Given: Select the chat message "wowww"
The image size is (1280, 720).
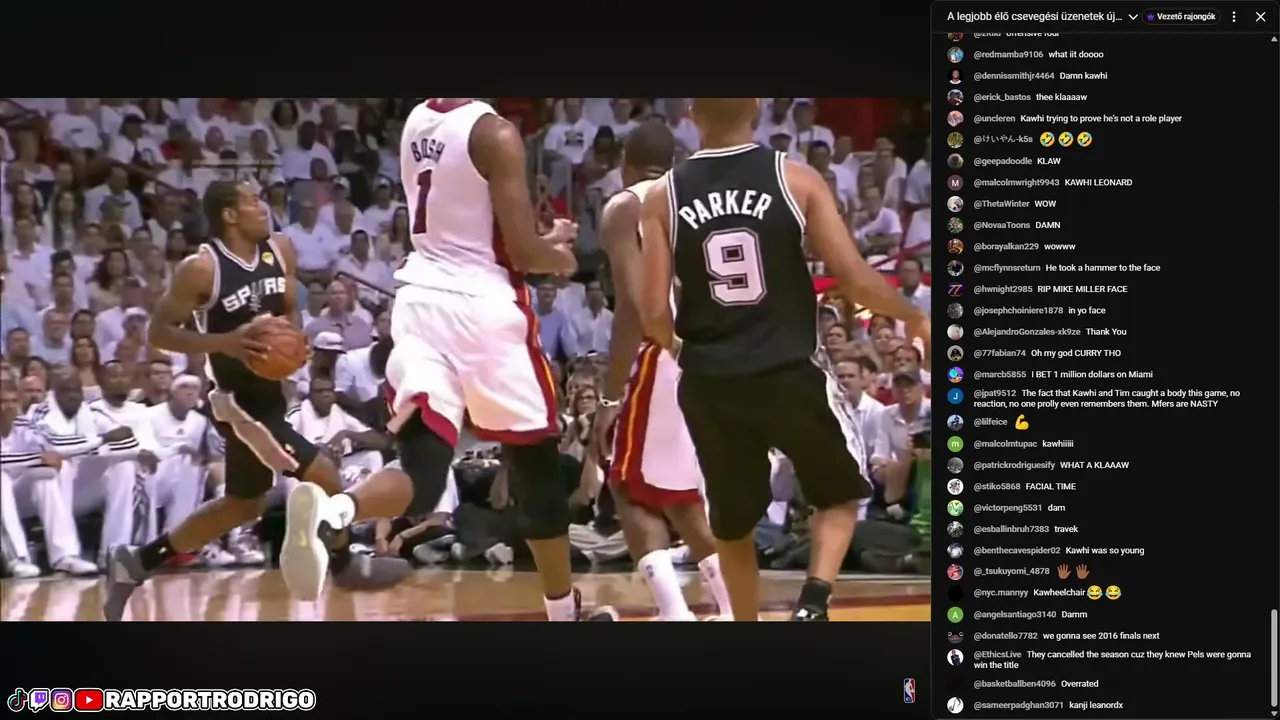Looking at the screenshot, I should (x=1060, y=246).
